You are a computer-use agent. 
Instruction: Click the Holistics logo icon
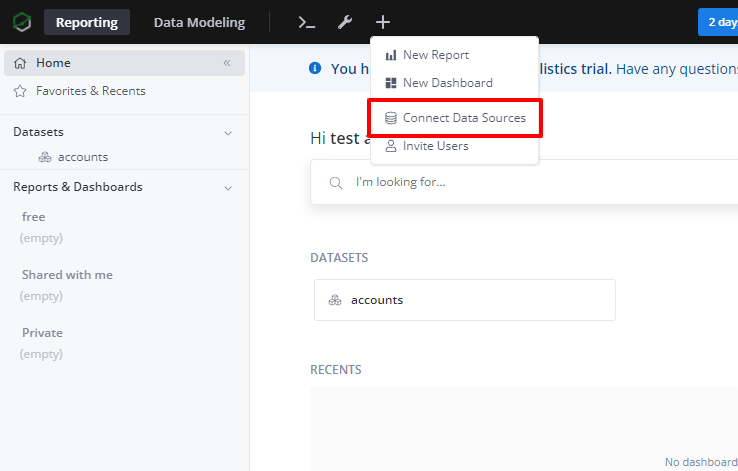[x=22, y=22]
